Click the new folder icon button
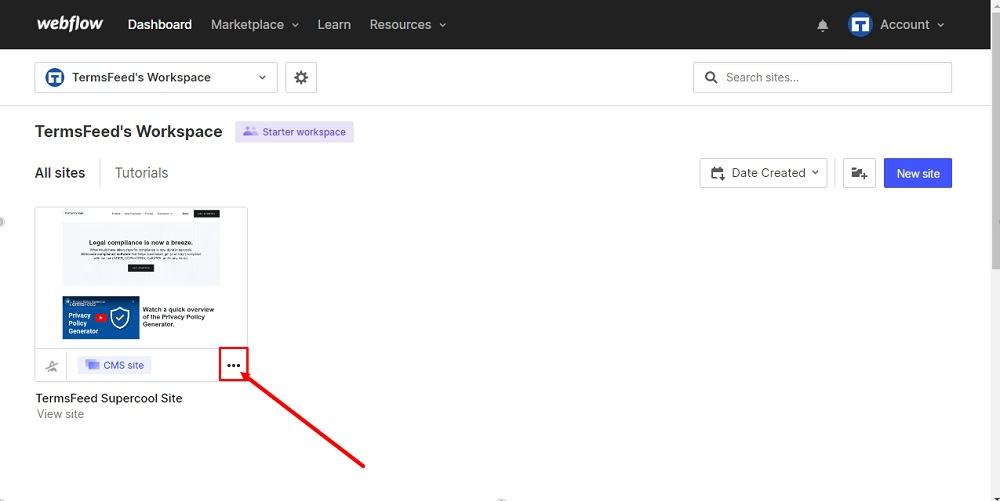 859,173
